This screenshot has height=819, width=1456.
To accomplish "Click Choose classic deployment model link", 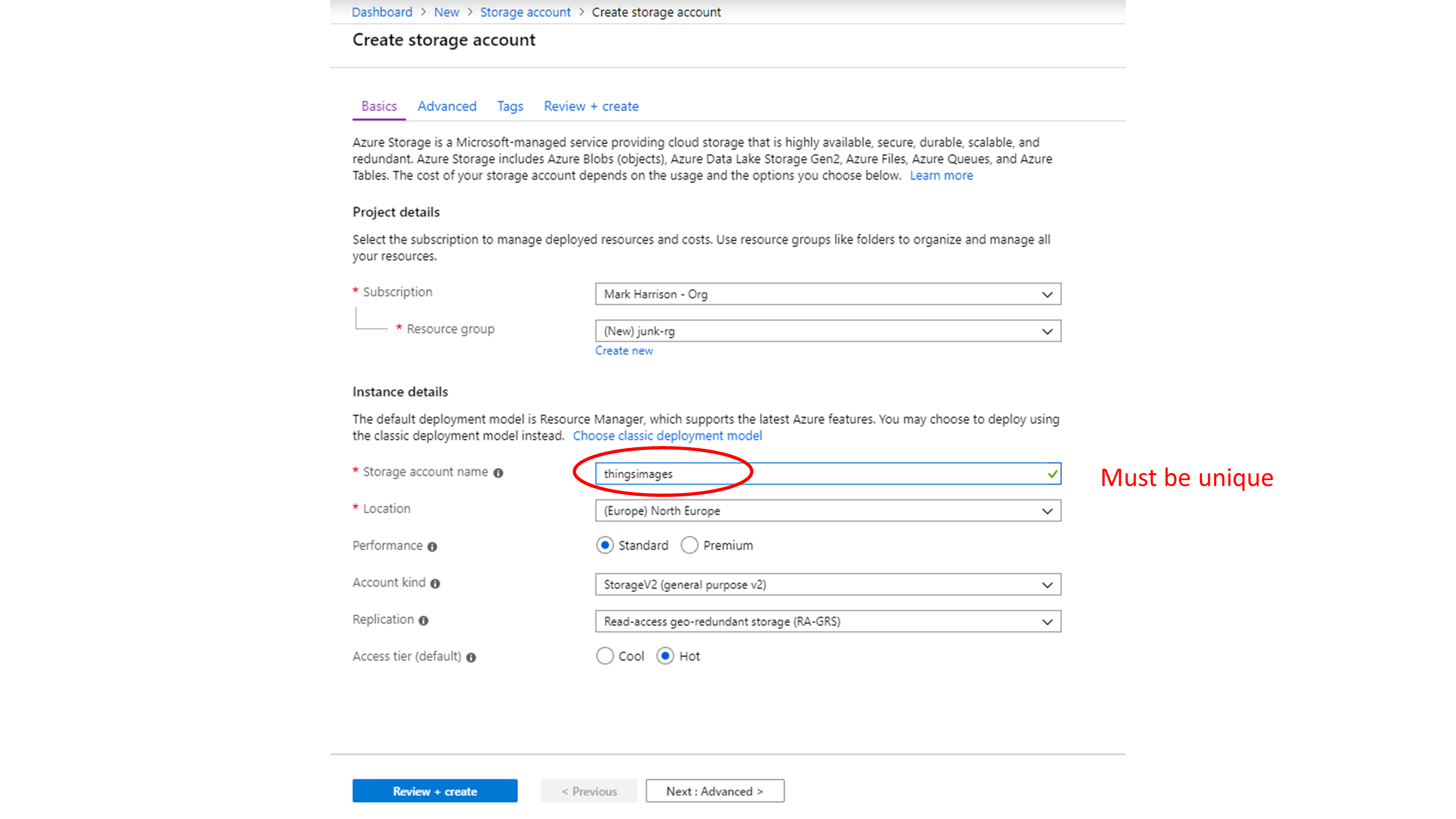I will point(667,436).
